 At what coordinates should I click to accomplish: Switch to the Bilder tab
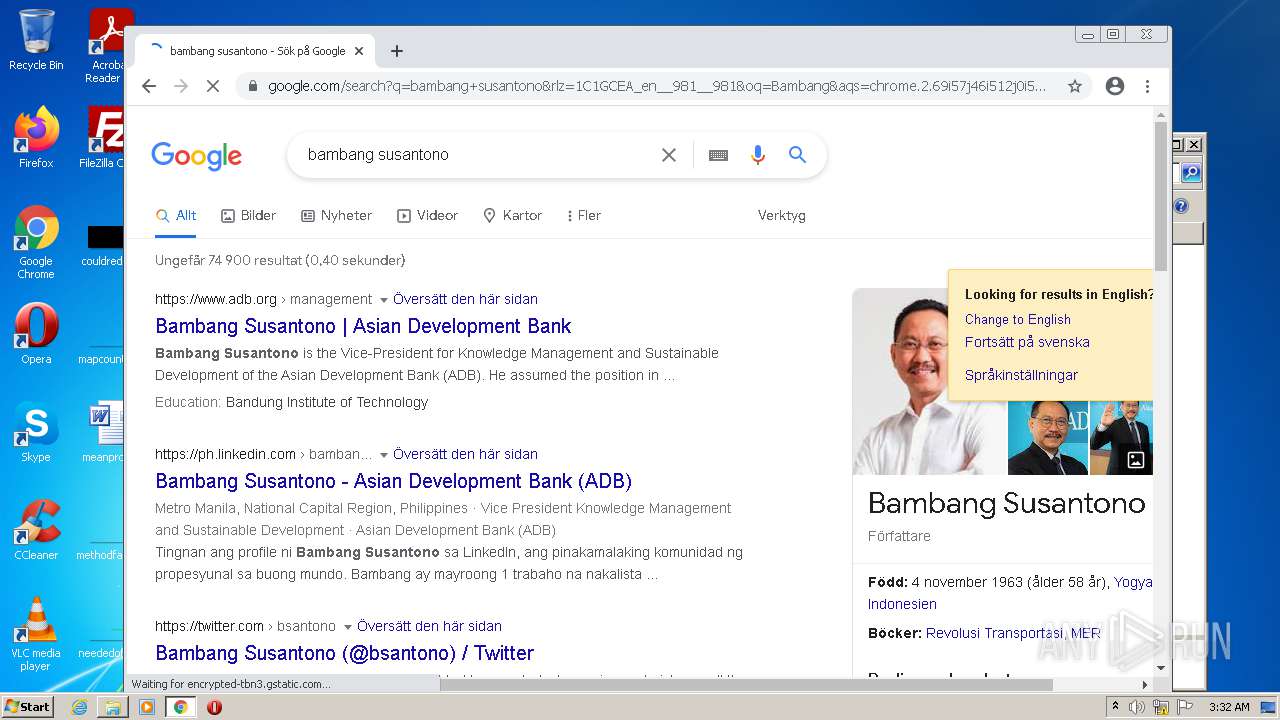[x=248, y=215]
